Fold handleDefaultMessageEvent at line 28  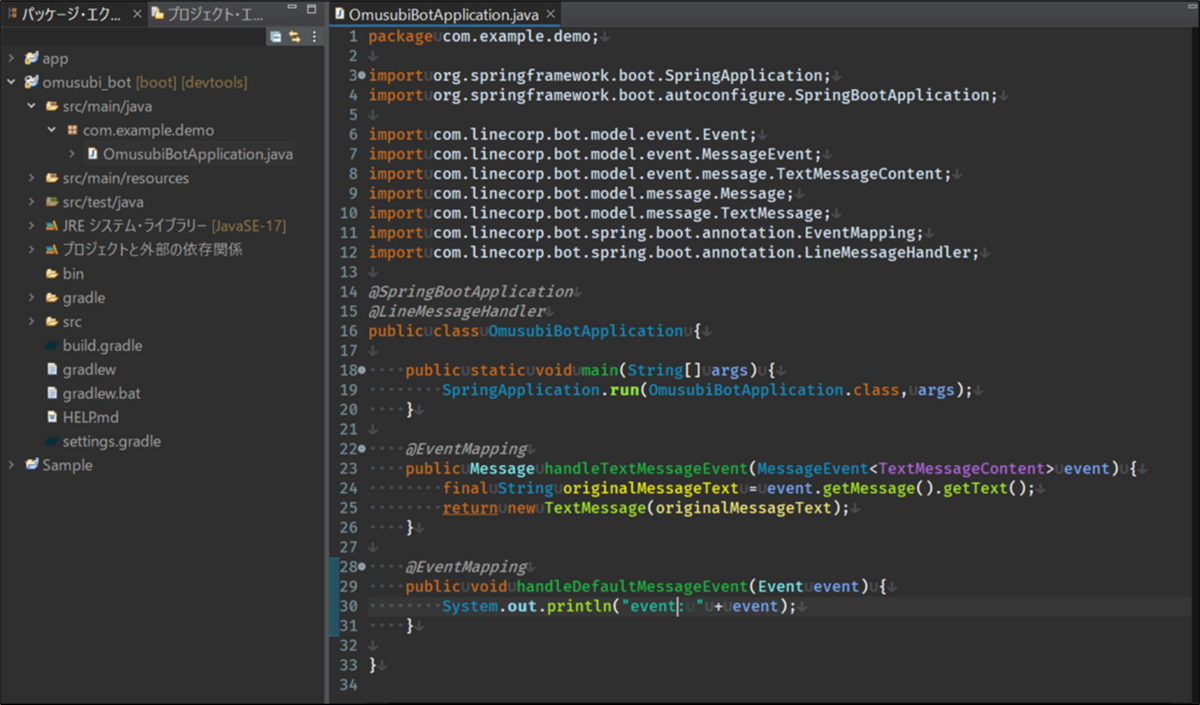tap(361, 567)
